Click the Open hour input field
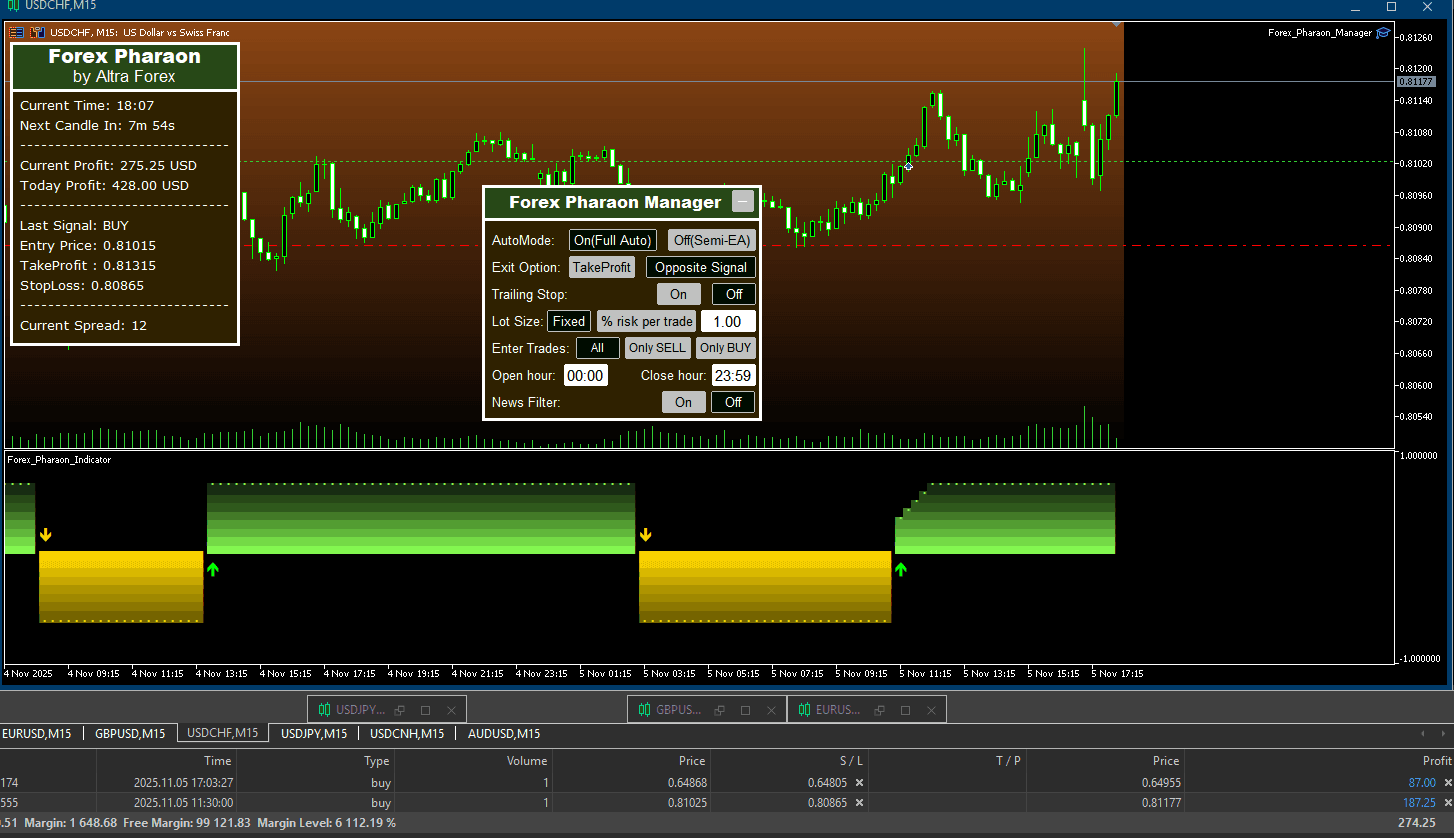Viewport: 1454px width, 838px height. click(x=585, y=375)
